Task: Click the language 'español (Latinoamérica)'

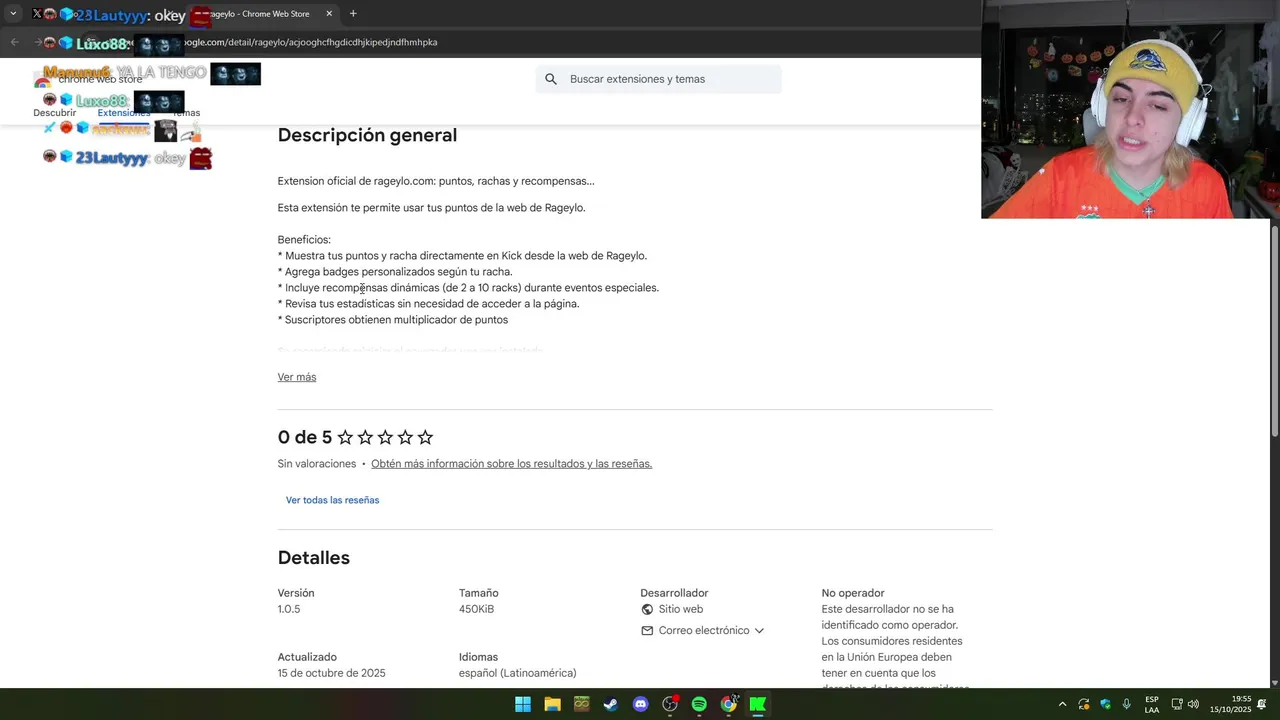Action: 518,673
